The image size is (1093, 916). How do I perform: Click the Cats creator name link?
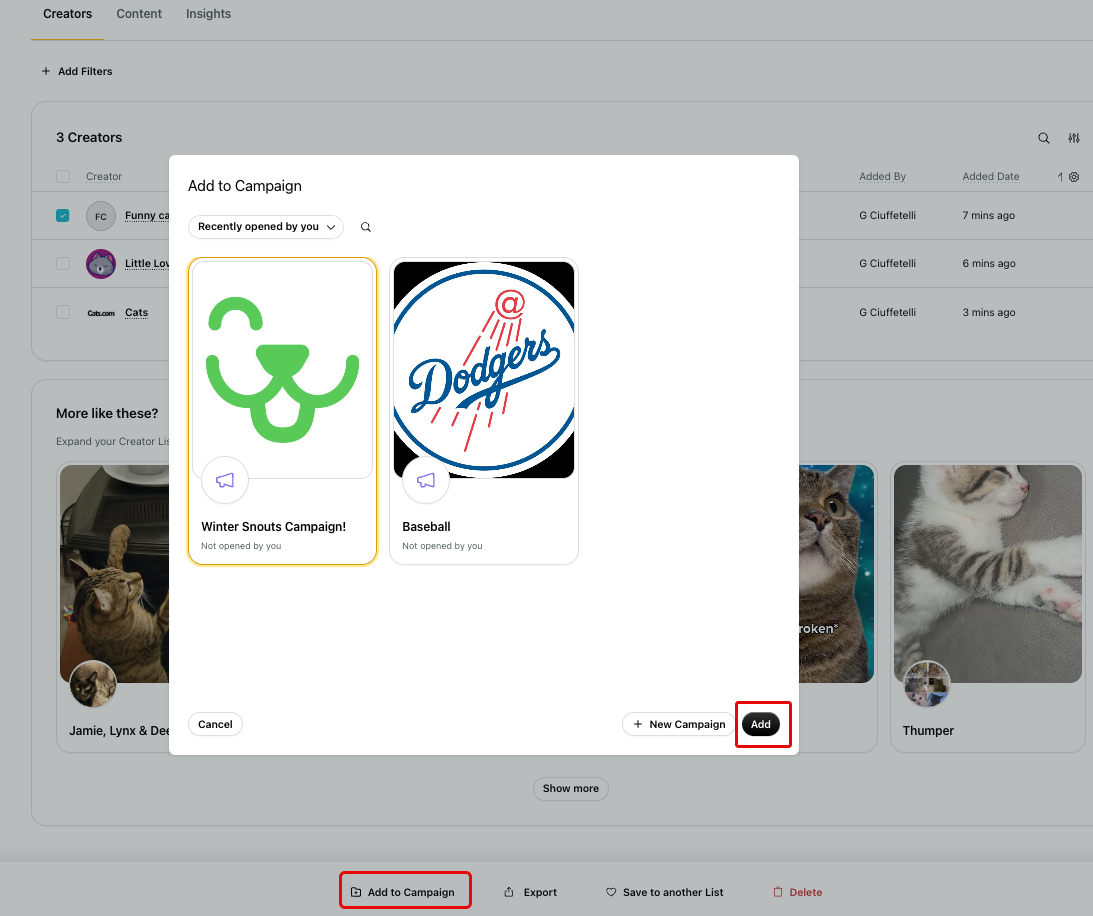(x=137, y=312)
